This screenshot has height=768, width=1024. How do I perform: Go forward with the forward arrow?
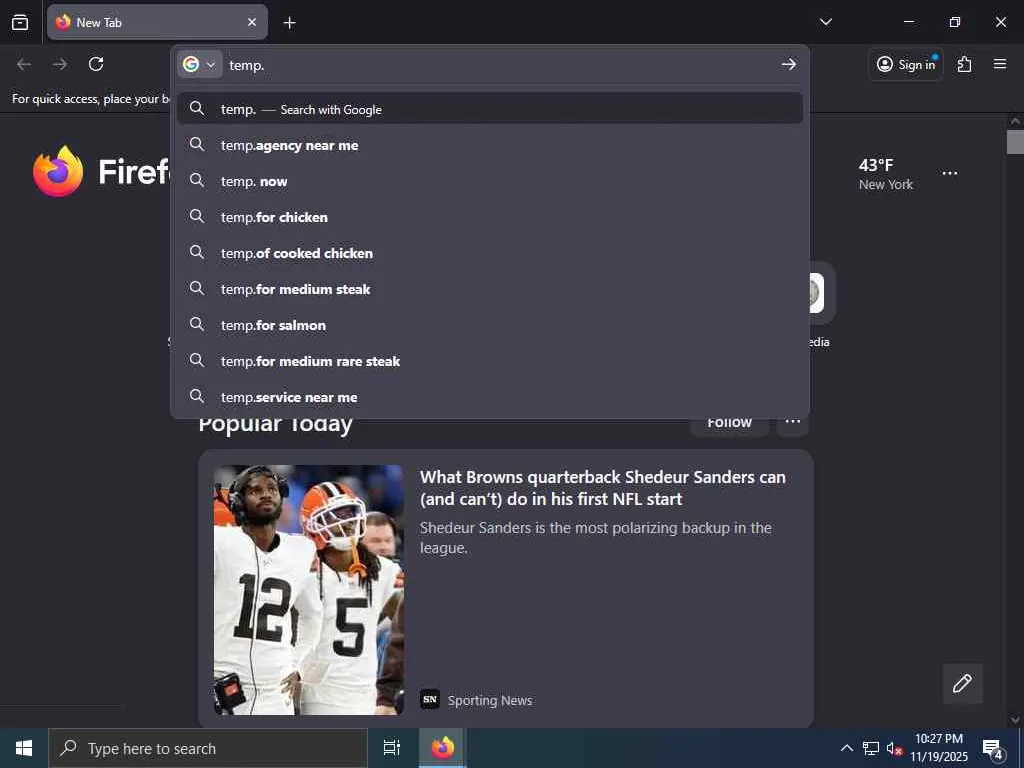tap(60, 64)
